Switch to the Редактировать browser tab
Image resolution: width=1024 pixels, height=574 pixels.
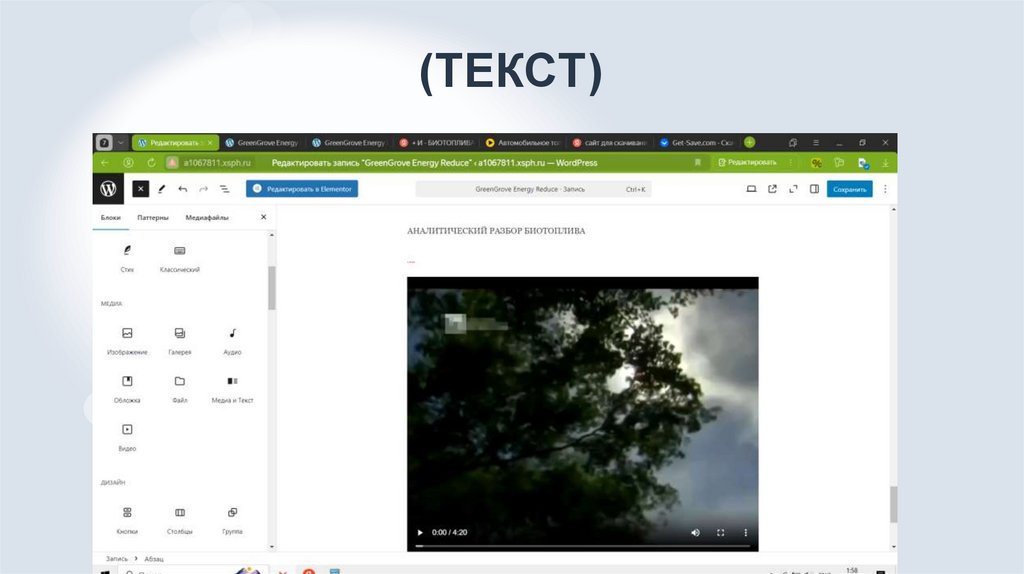175,142
